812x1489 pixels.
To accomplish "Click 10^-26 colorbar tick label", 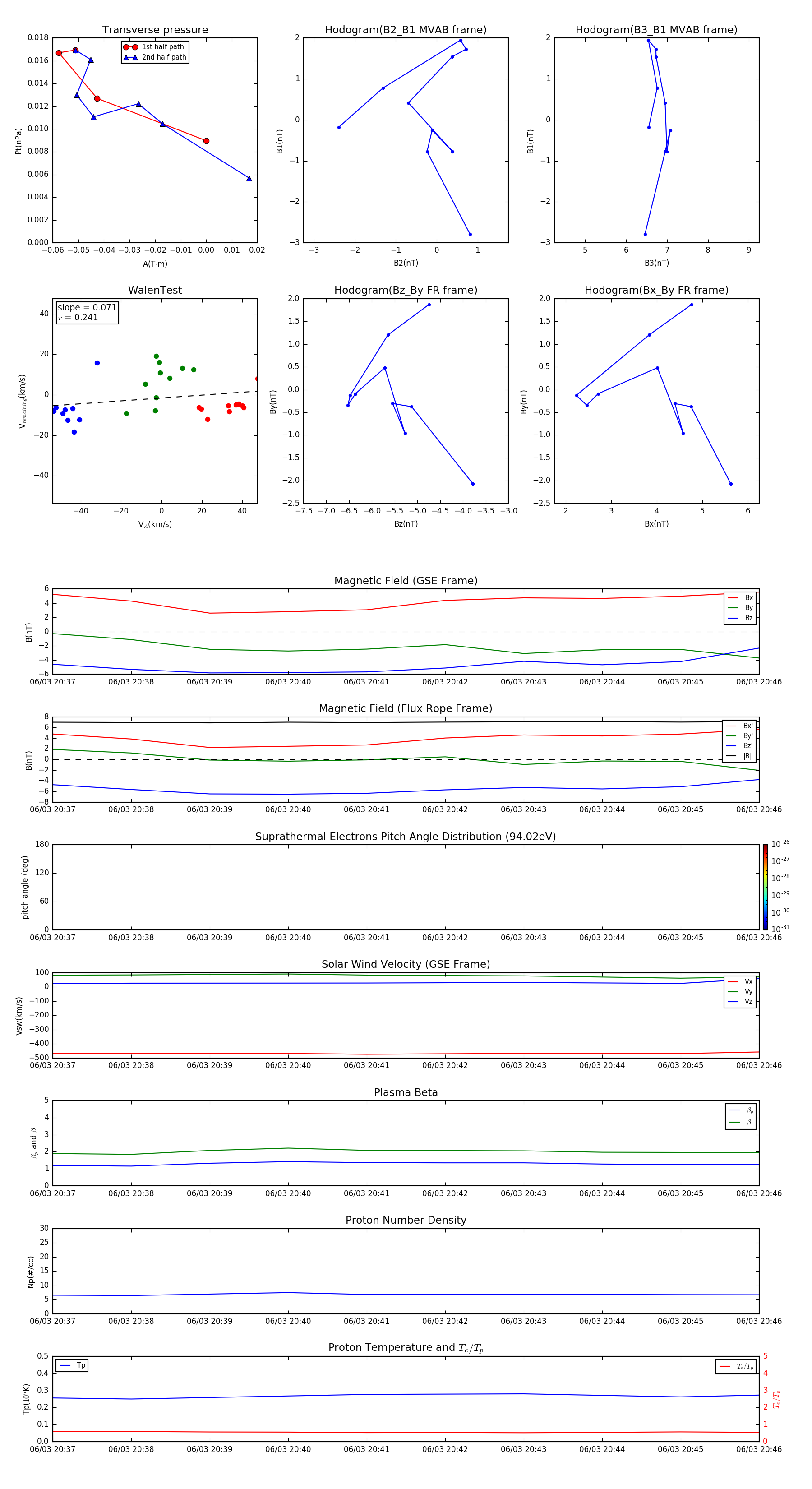I will (x=780, y=844).
